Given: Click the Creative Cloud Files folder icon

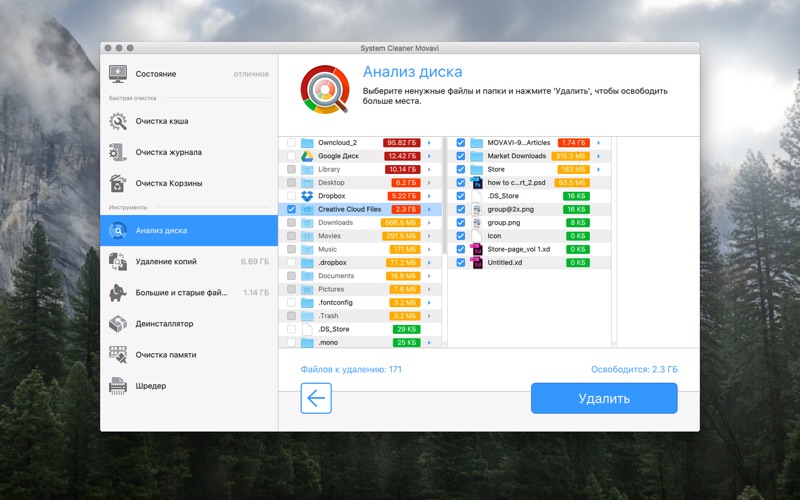Looking at the screenshot, I should coord(307,209).
